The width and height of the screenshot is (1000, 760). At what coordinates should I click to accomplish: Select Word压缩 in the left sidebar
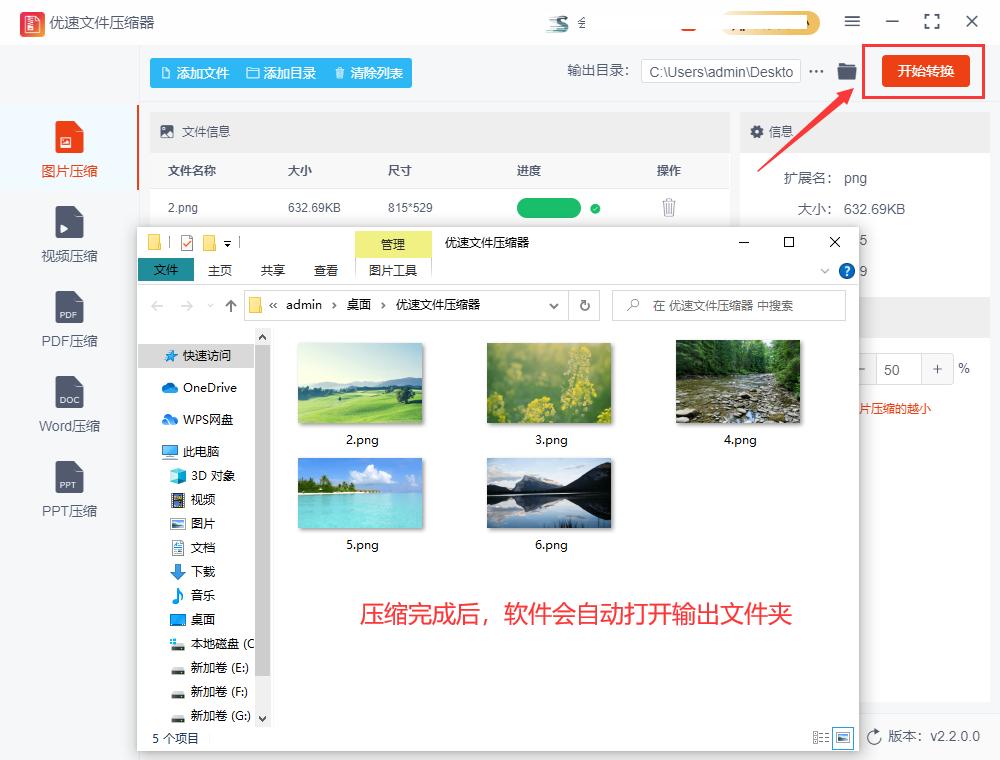point(68,404)
